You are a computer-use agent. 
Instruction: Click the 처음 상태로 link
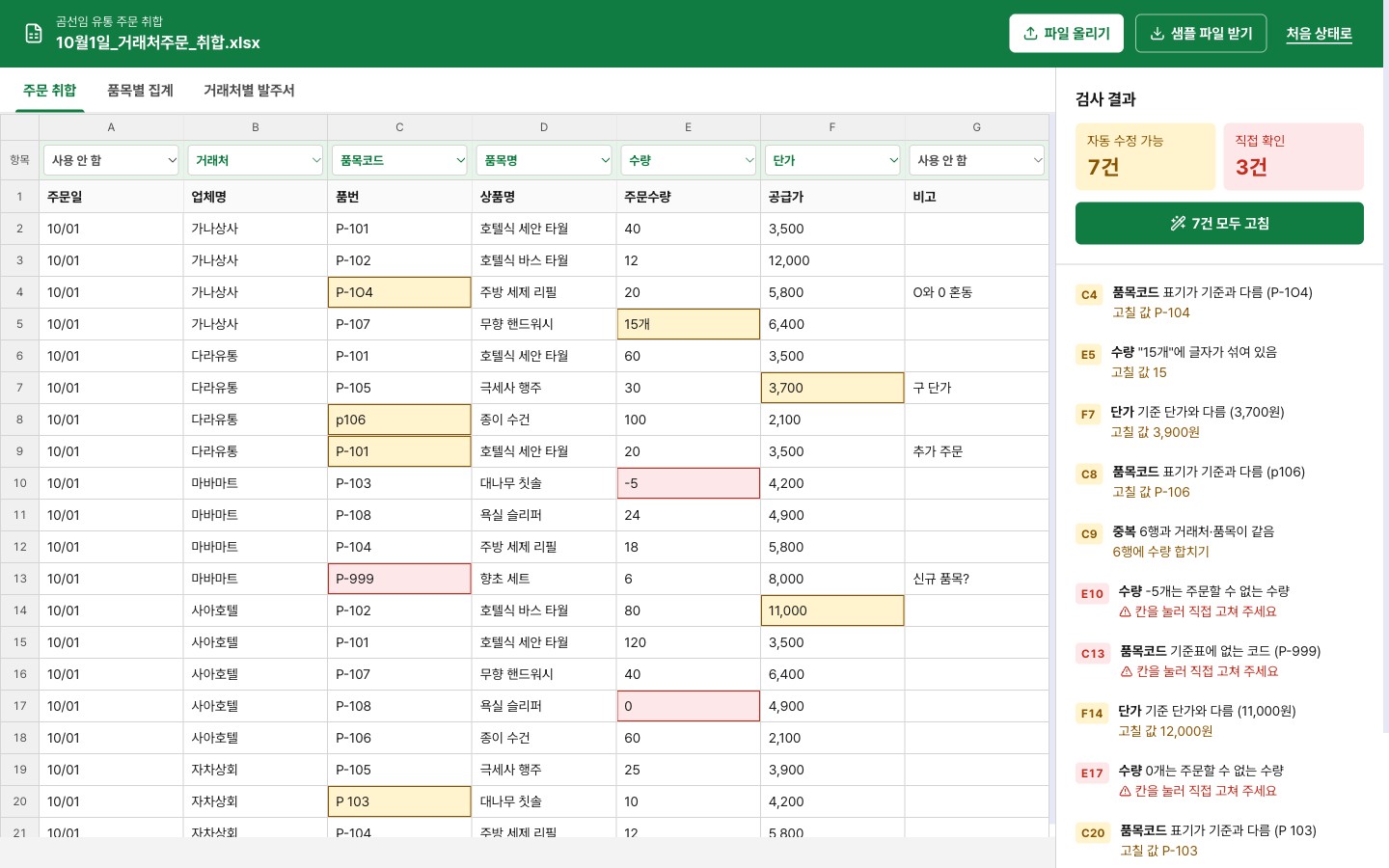(1319, 34)
